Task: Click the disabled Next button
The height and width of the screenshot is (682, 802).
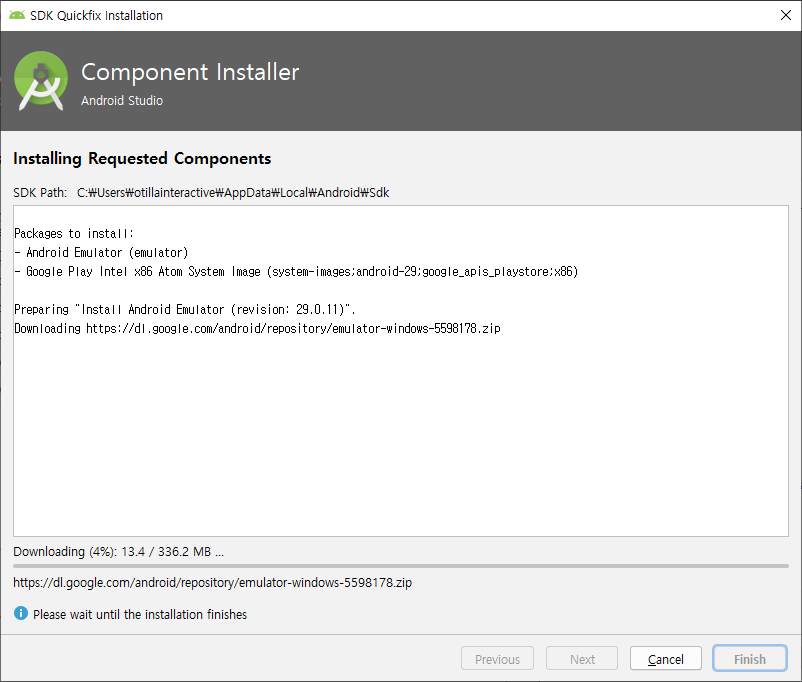Action: tap(582, 658)
